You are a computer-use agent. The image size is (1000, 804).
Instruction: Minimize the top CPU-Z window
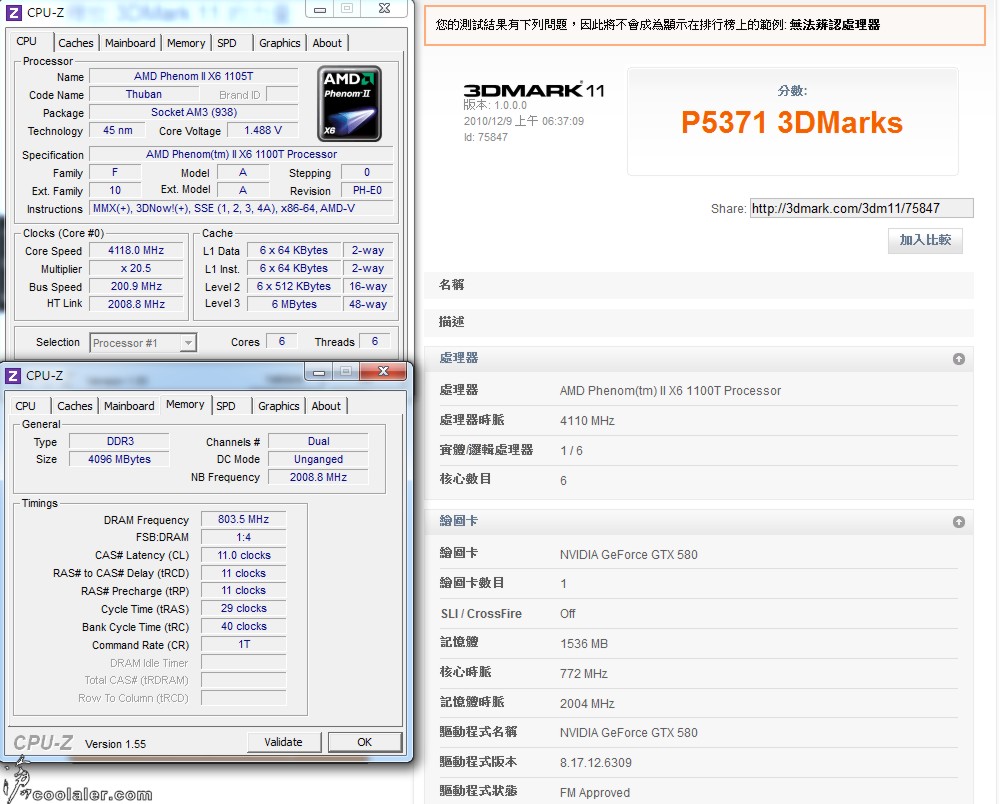320,9
